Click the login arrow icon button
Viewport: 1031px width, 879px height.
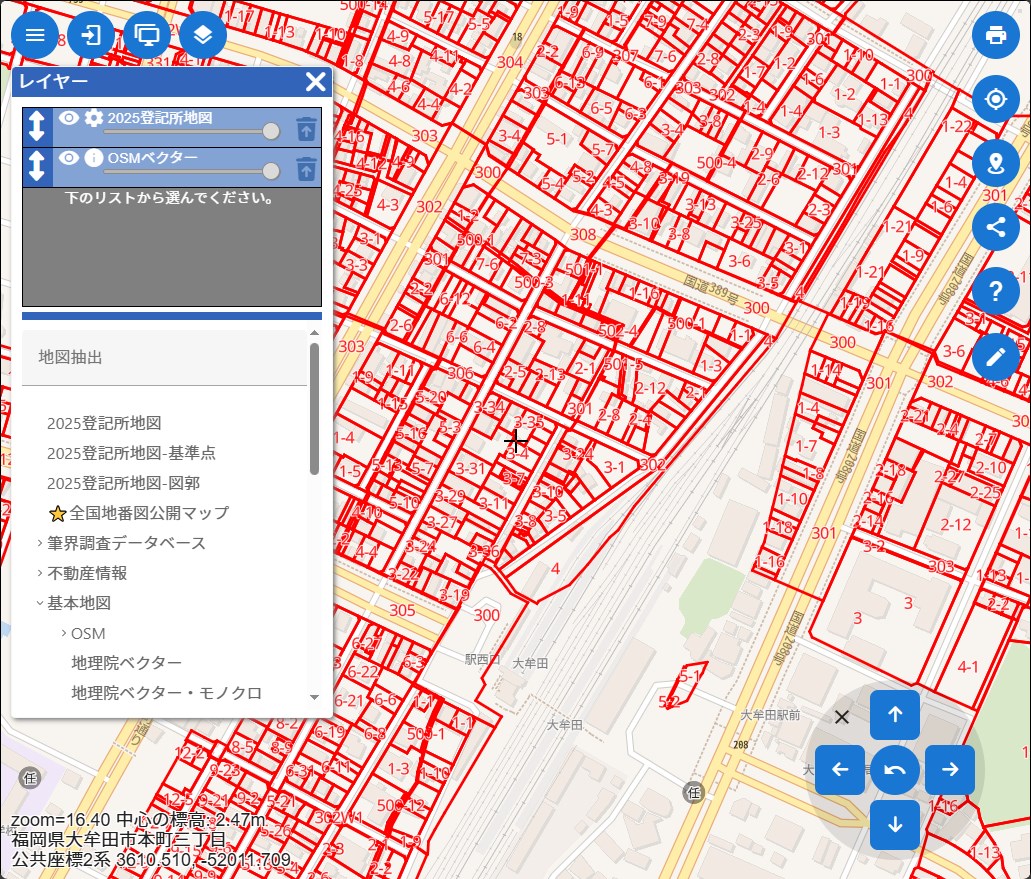pos(91,35)
